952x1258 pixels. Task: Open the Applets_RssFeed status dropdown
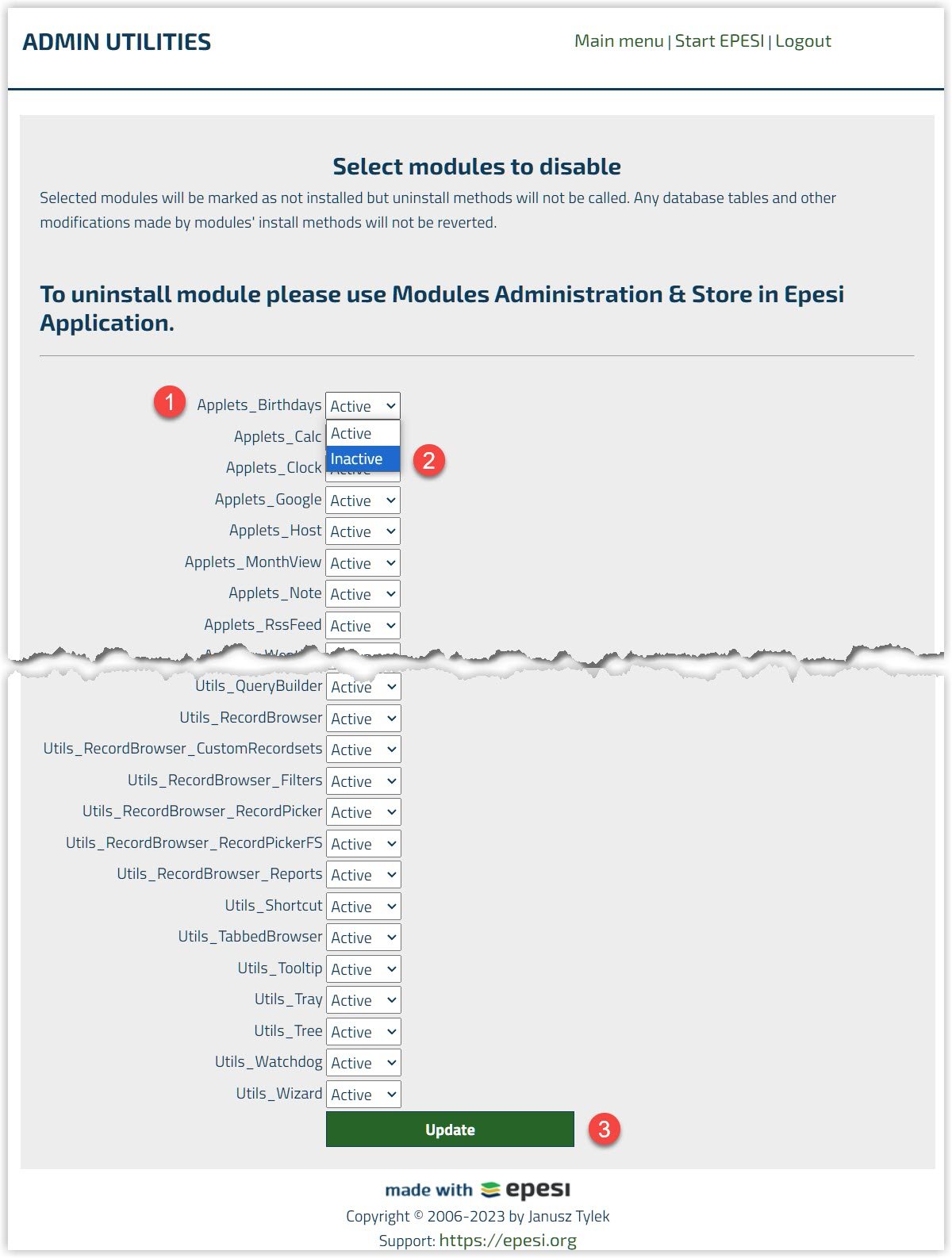(x=363, y=626)
